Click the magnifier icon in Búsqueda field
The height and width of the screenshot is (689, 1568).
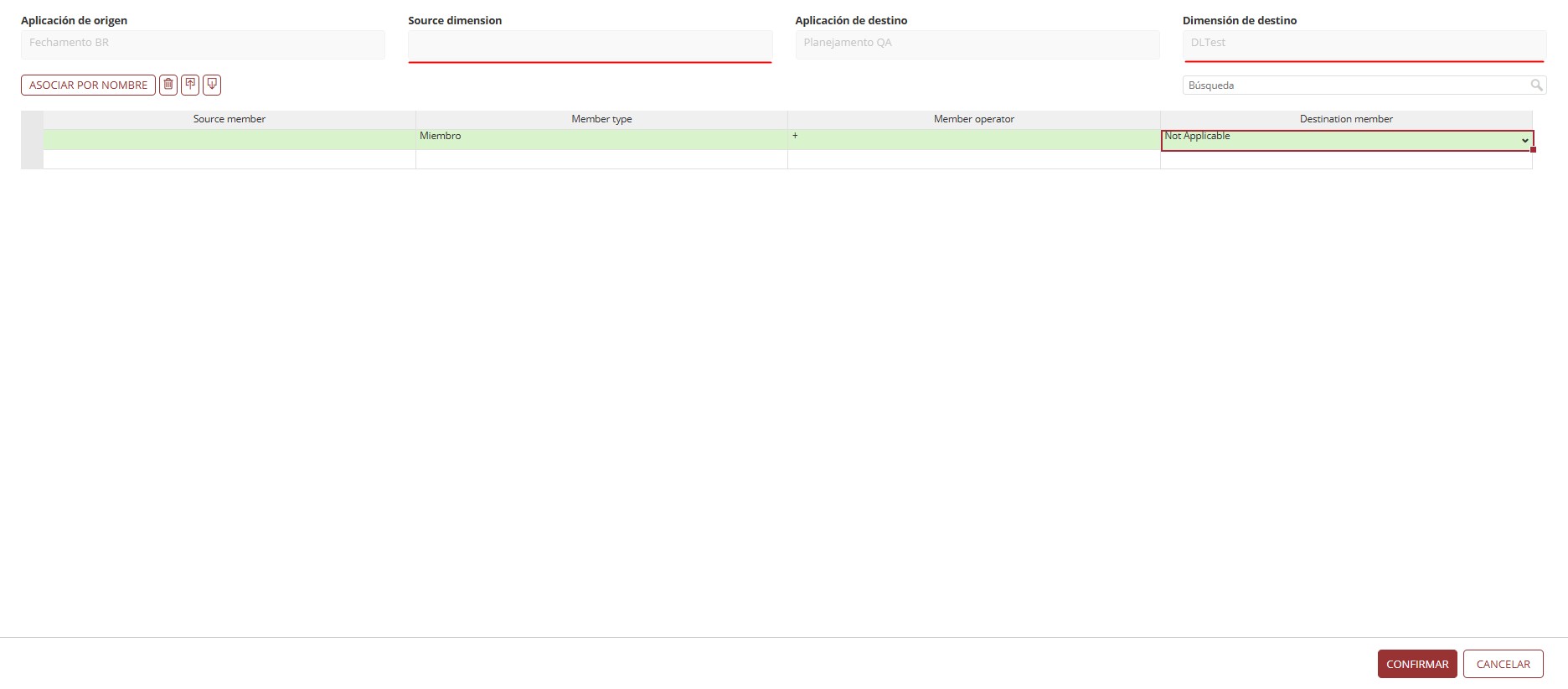pyautogui.click(x=1536, y=85)
